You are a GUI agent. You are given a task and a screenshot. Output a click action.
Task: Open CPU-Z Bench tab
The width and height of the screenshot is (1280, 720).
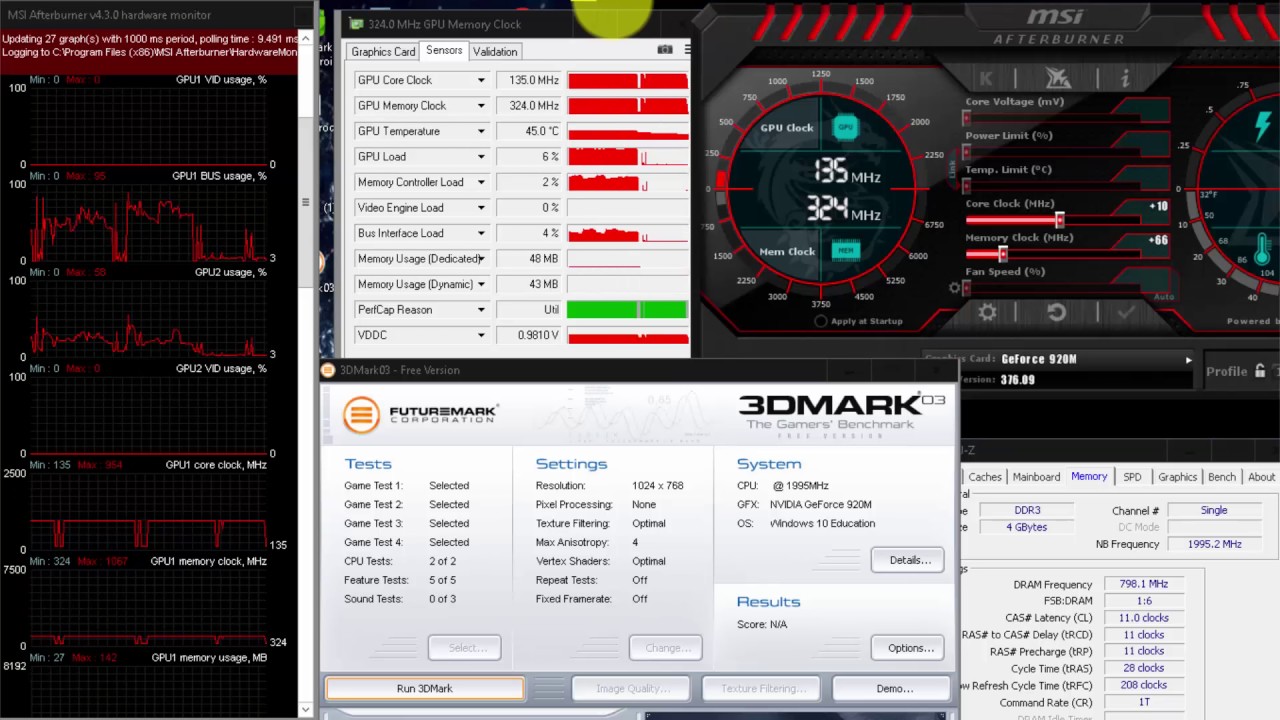click(1222, 477)
